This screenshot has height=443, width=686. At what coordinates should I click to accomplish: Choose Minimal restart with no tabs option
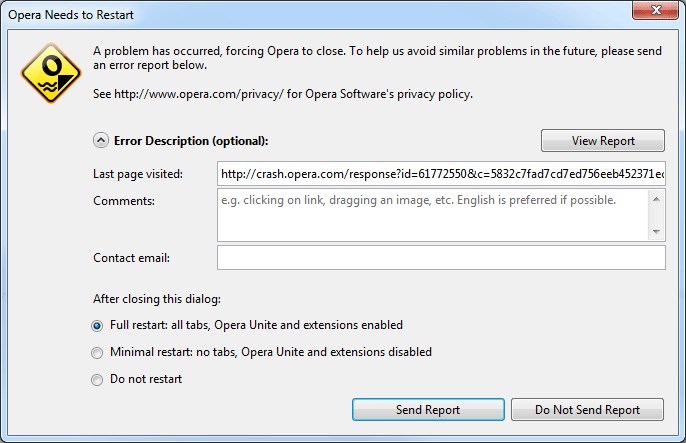[97, 352]
